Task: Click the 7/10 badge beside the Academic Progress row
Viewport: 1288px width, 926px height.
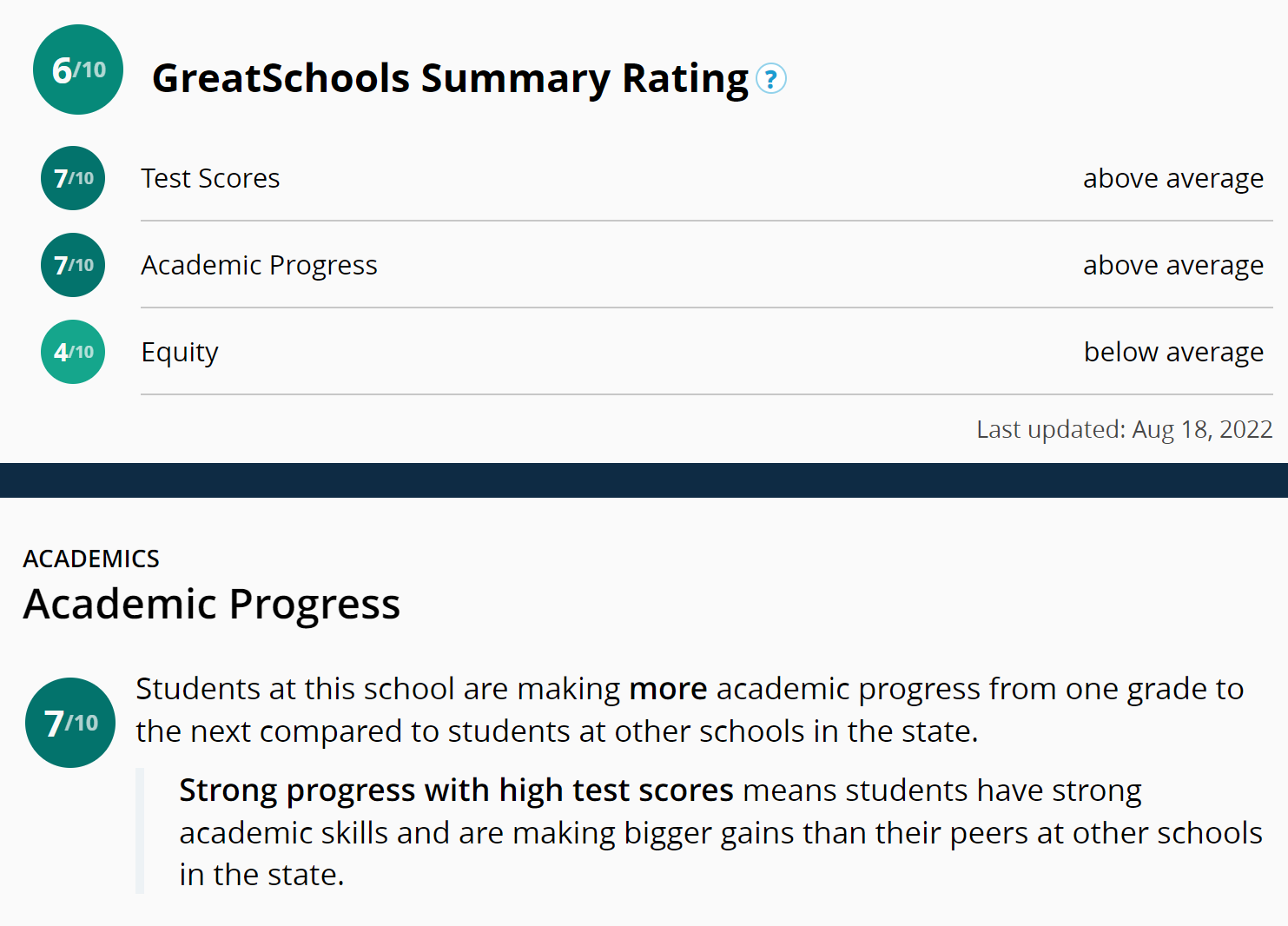Action: click(73, 265)
